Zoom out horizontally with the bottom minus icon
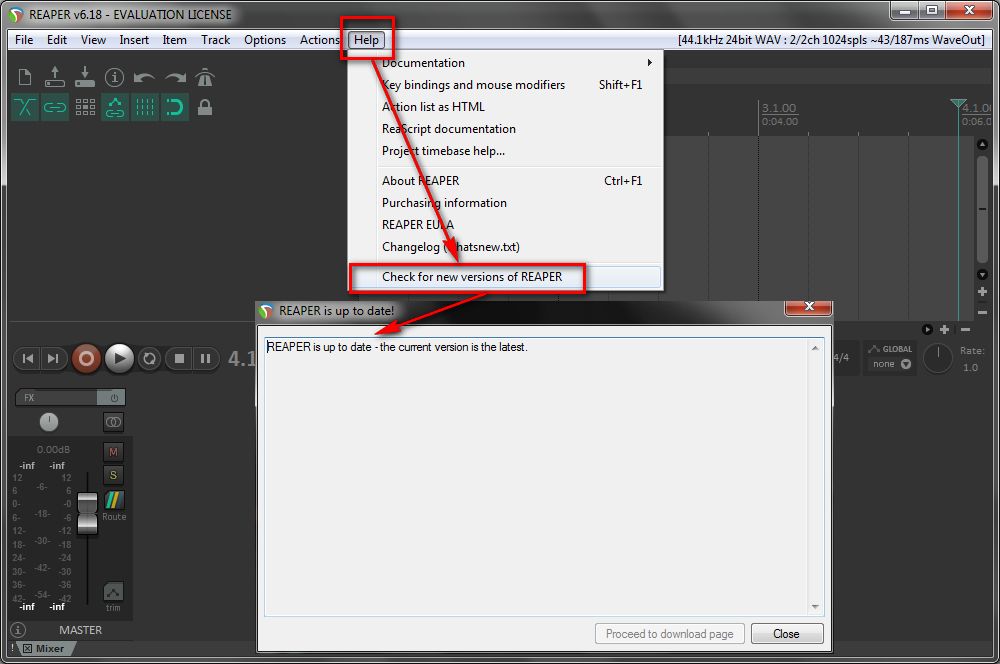This screenshot has height=664, width=1000. tap(966, 329)
